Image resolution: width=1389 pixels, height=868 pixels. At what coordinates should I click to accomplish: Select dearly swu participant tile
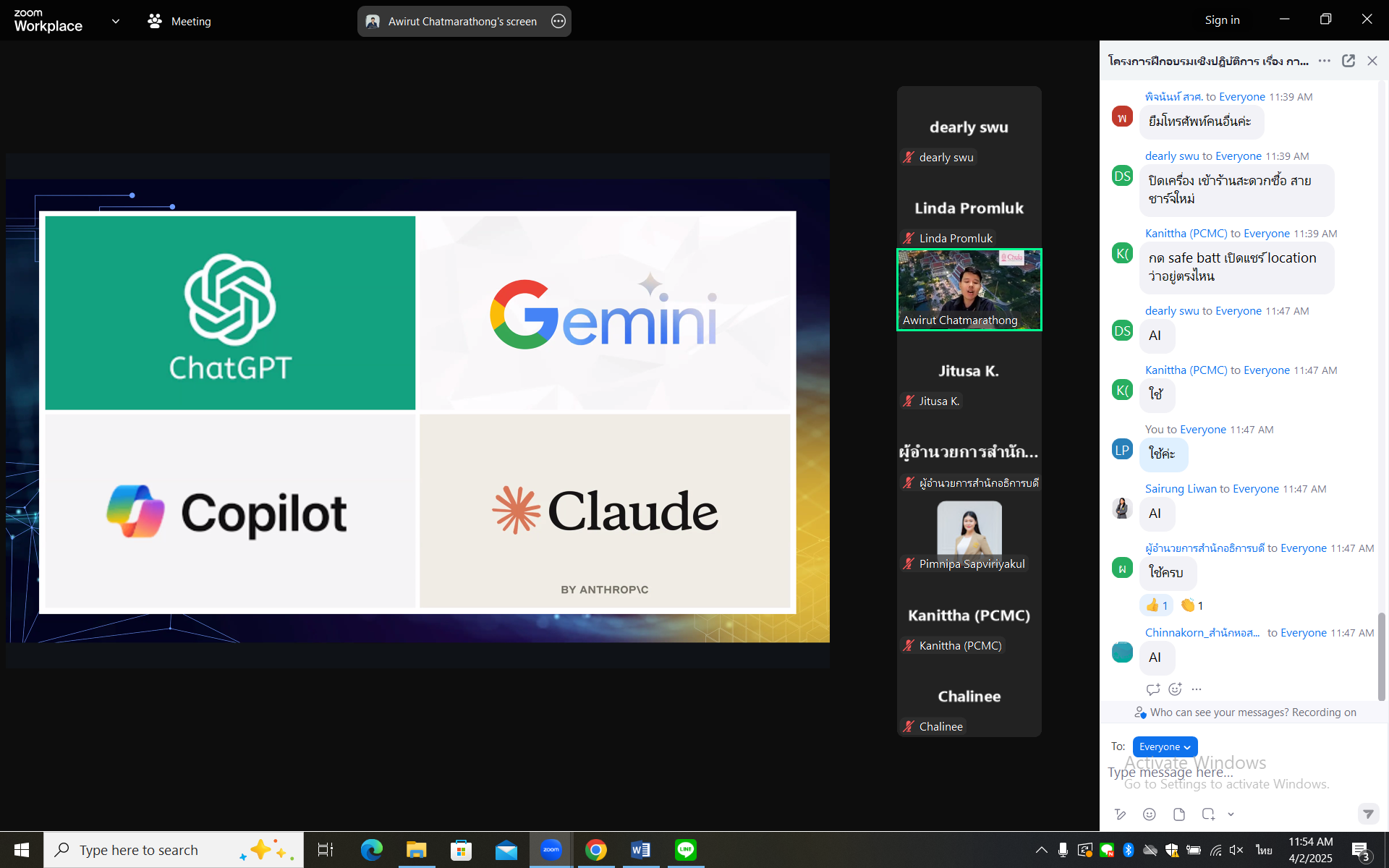click(x=969, y=127)
